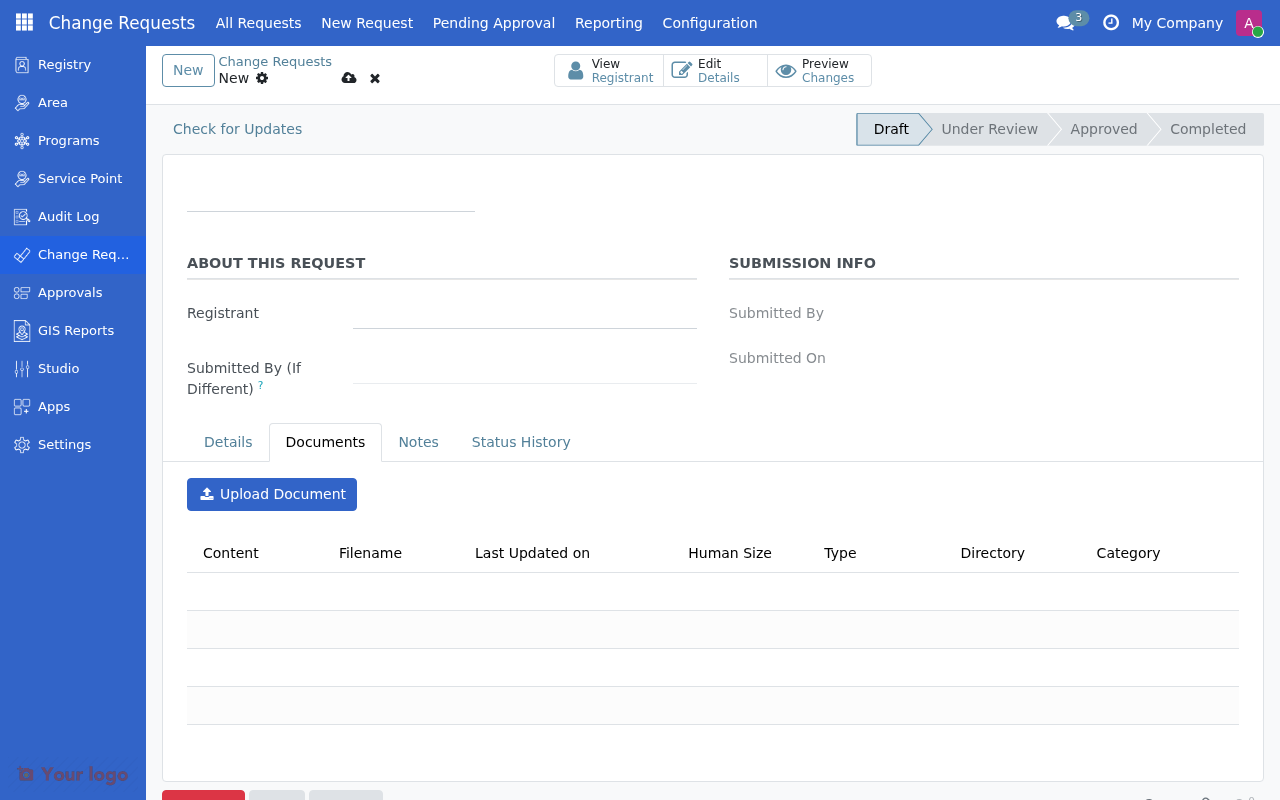Switch to the Notes tab

click(418, 441)
